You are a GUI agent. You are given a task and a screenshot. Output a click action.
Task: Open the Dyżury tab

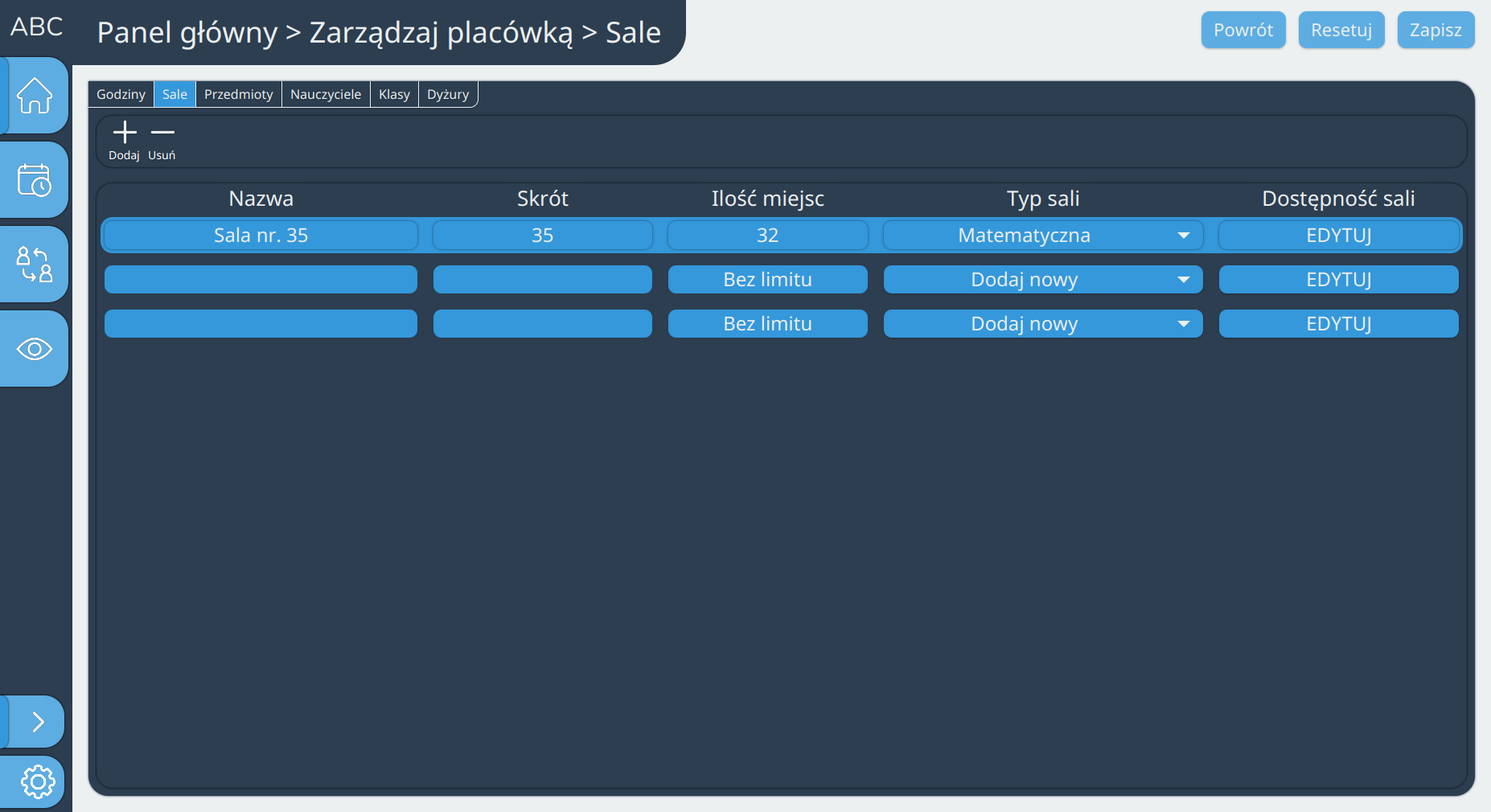point(448,94)
